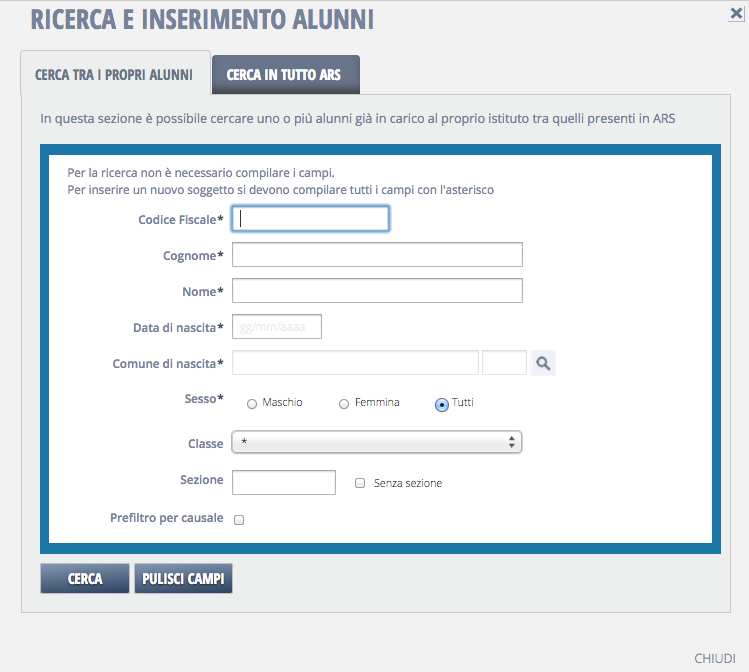The height and width of the screenshot is (672, 749).
Task: Click the Pulisci Campi button
Action: pos(183,579)
